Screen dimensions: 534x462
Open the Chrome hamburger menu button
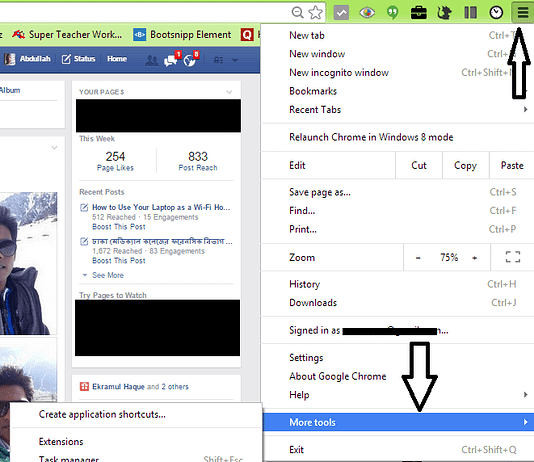(522, 13)
